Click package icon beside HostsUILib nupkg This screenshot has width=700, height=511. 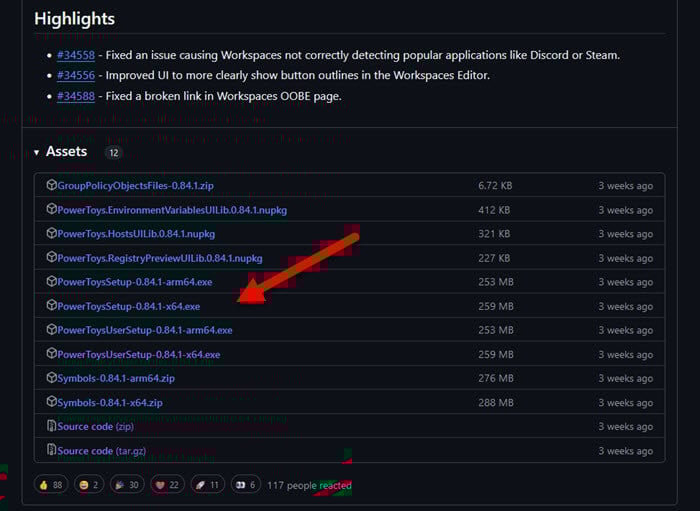[x=51, y=233]
